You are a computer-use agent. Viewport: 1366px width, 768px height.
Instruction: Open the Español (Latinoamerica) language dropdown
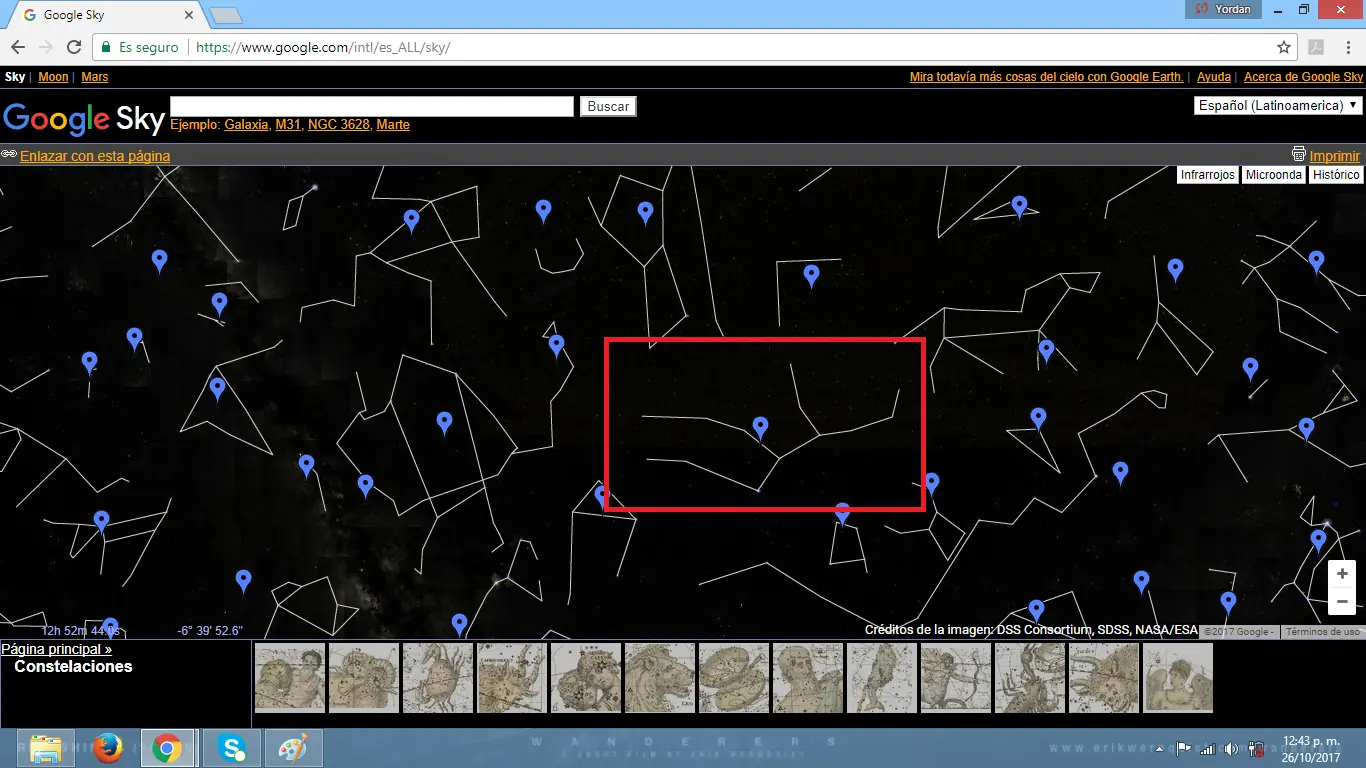1279,105
